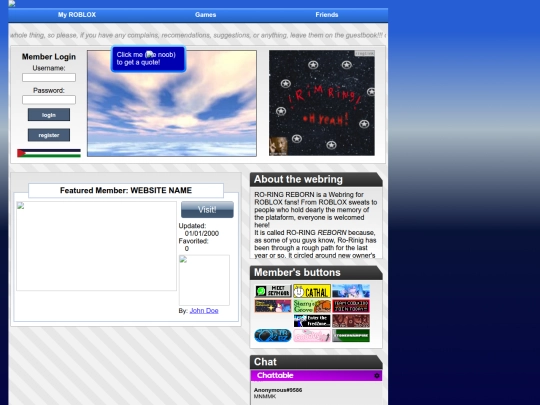Image resolution: width=540 pixels, height=405 pixels.
Task: Open the My ROBLOX tab
Action: coord(77,15)
